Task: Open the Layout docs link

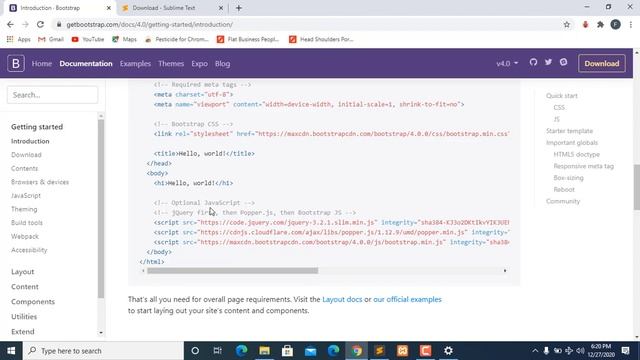Action: [342, 299]
